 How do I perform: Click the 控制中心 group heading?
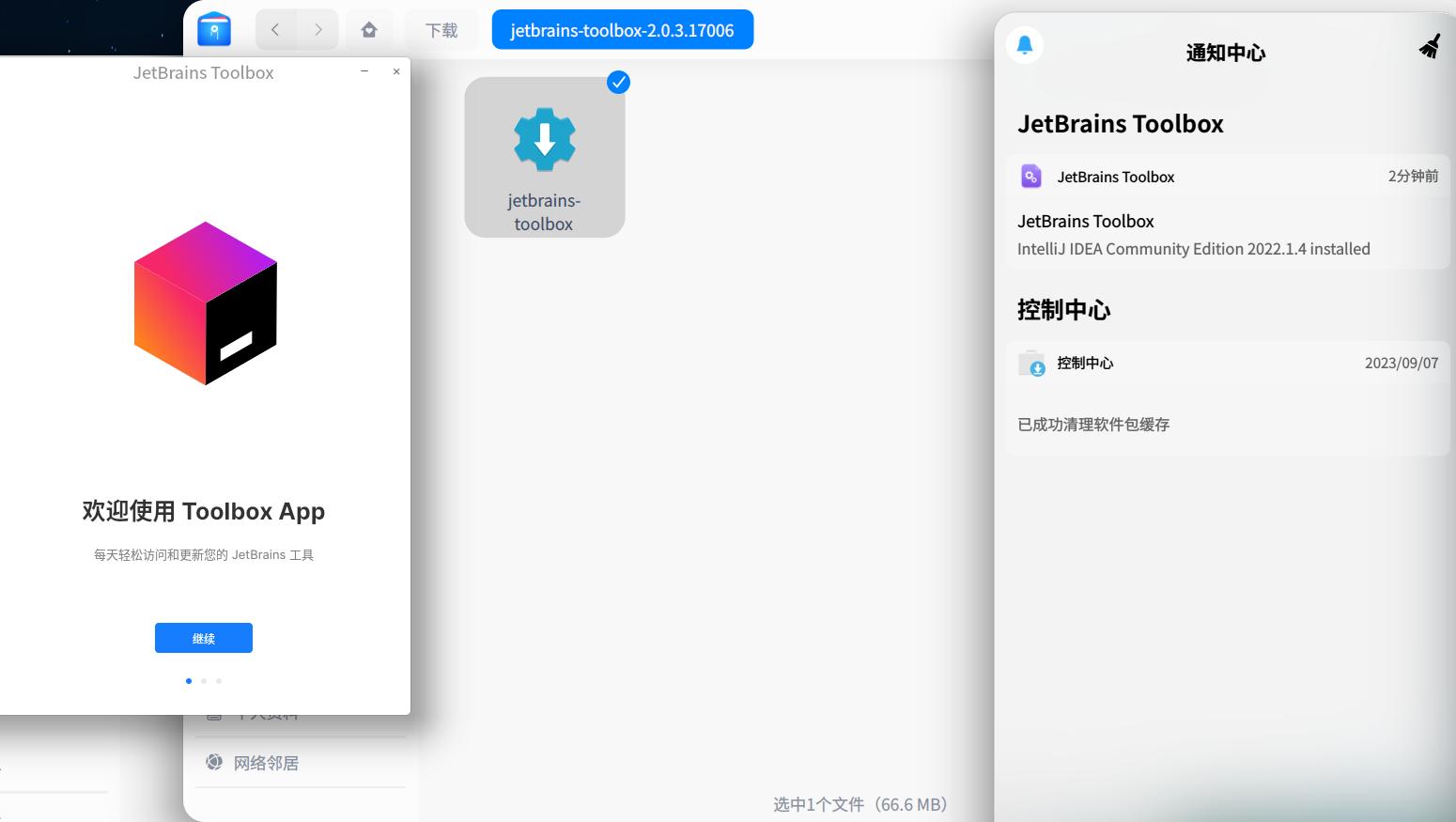[1064, 310]
